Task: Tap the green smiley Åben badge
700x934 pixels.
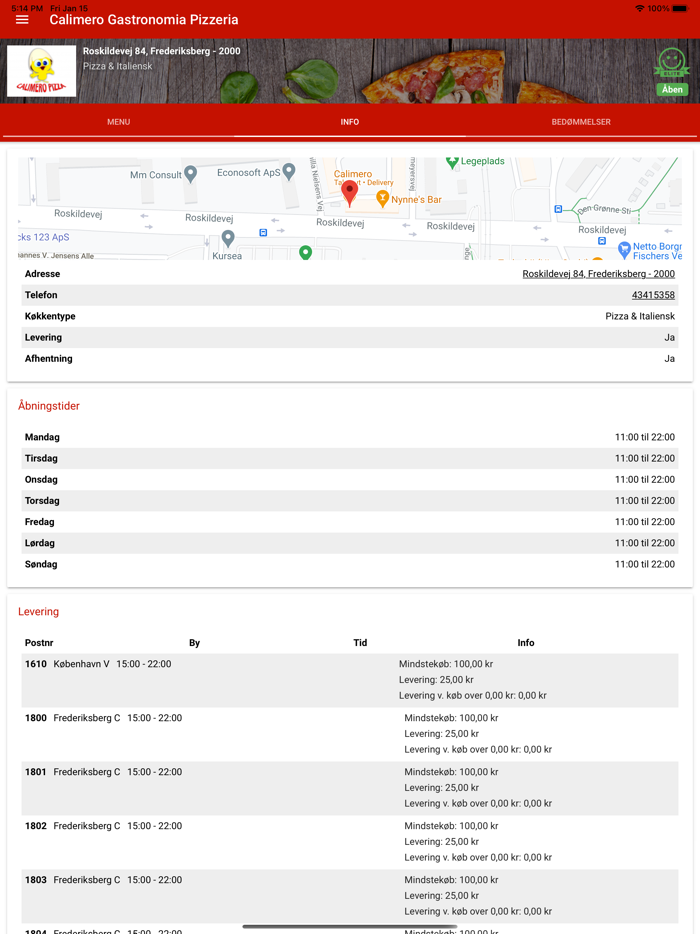Action: [x=672, y=72]
